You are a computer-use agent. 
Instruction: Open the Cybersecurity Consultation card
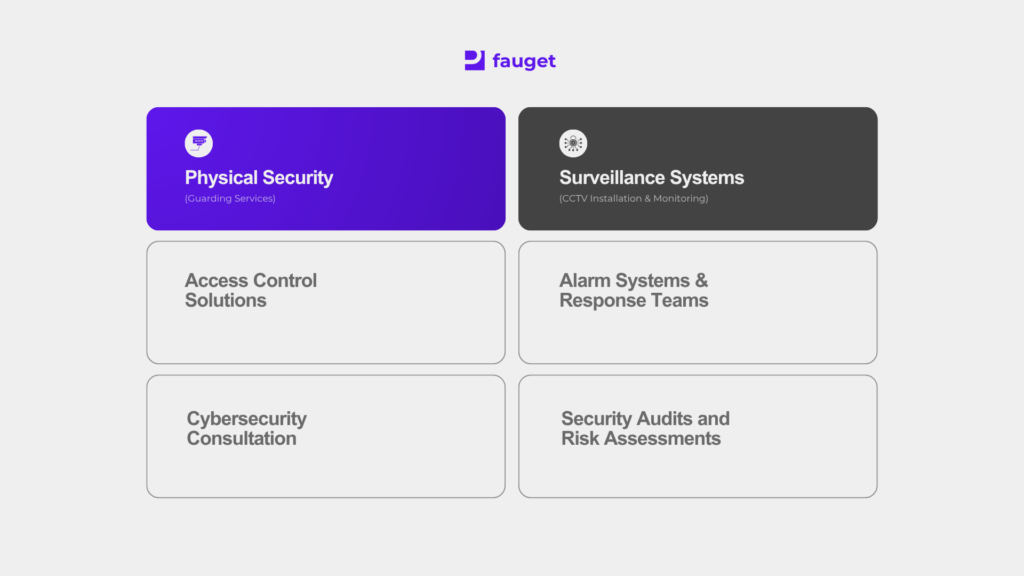click(326, 436)
